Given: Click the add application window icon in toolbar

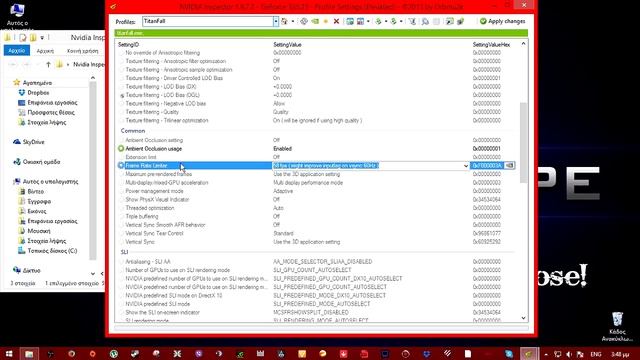Looking at the screenshot, I should (x=350, y=21).
